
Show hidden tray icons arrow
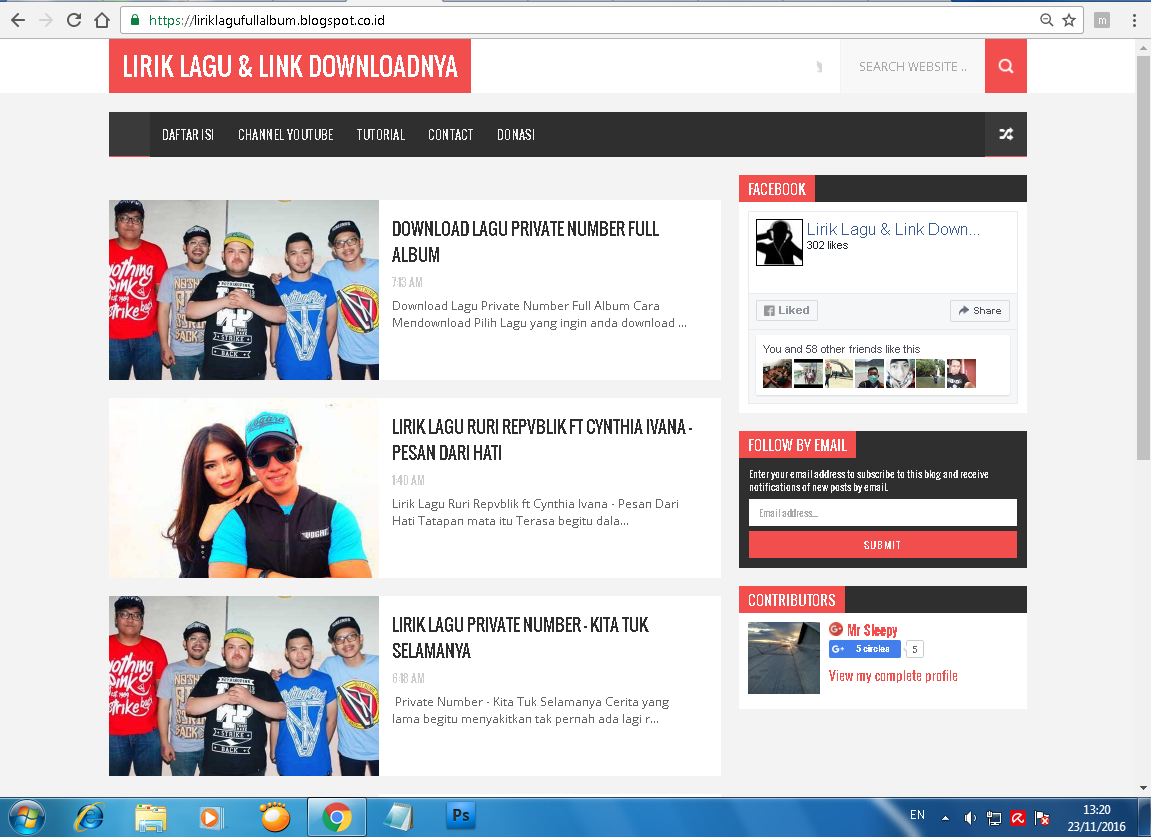tap(945, 817)
